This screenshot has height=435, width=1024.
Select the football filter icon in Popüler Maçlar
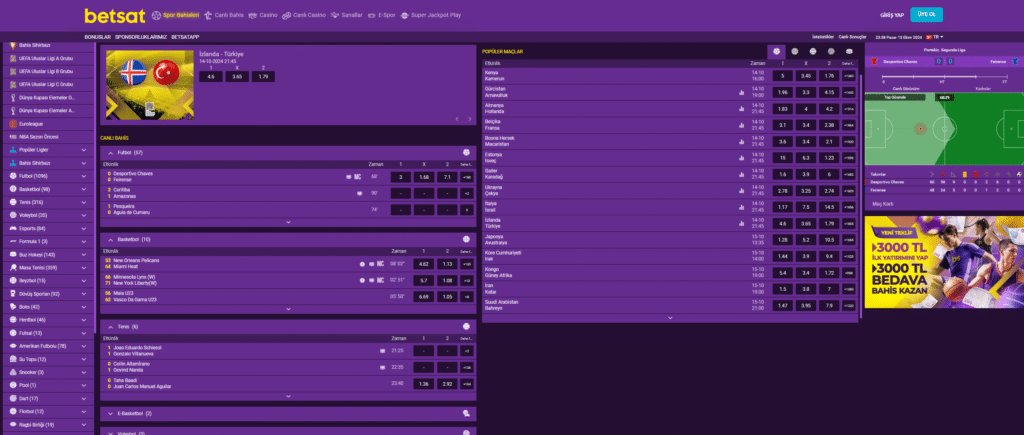(x=776, y=51)
